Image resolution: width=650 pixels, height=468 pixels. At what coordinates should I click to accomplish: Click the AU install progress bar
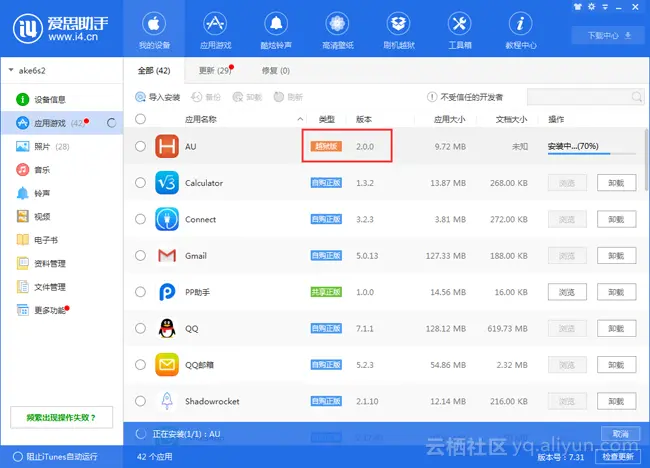coord(592,154)
